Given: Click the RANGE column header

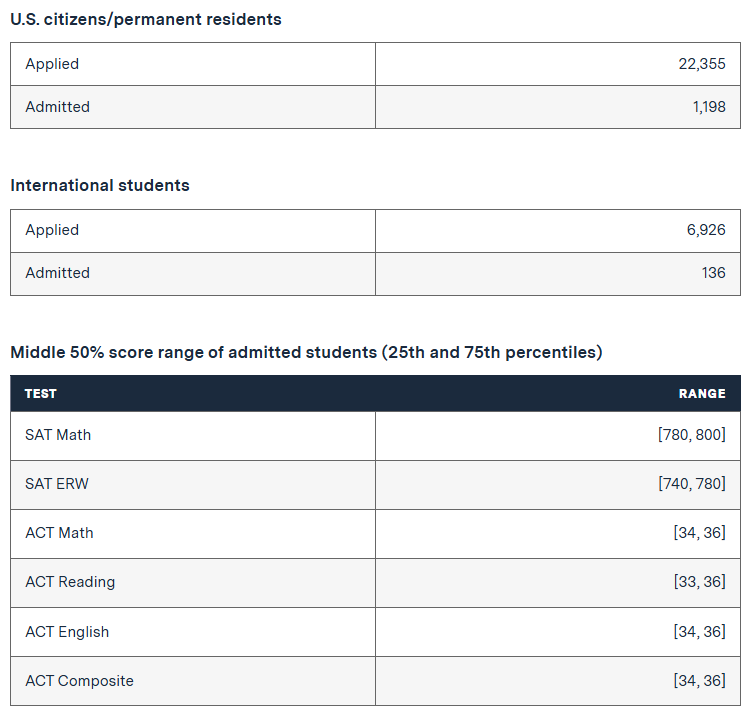Looking at the screenshot, I should (x=702, y=394).
